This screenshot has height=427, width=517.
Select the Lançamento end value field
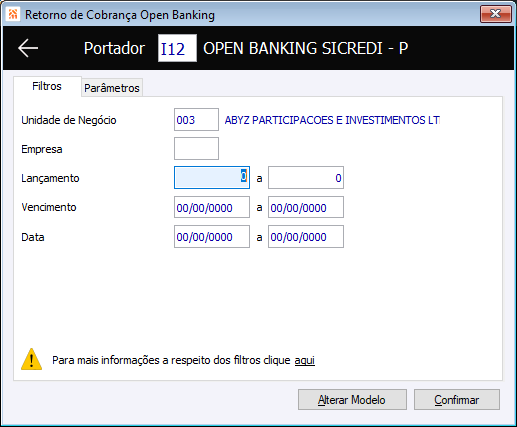click(x=306, y=178)
